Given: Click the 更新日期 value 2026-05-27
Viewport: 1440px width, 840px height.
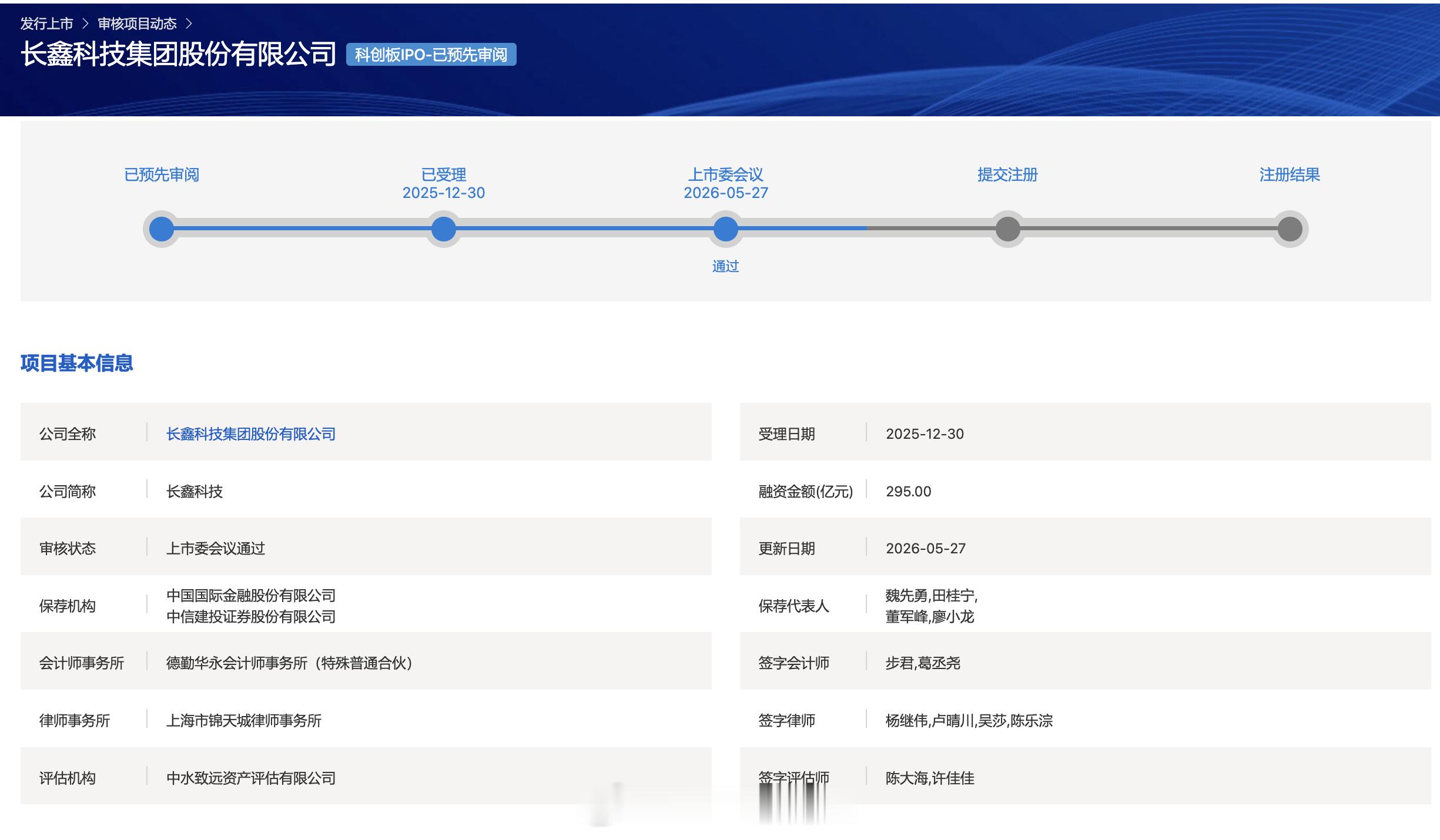Looking at the screenshot, I should tap(926, 549).
